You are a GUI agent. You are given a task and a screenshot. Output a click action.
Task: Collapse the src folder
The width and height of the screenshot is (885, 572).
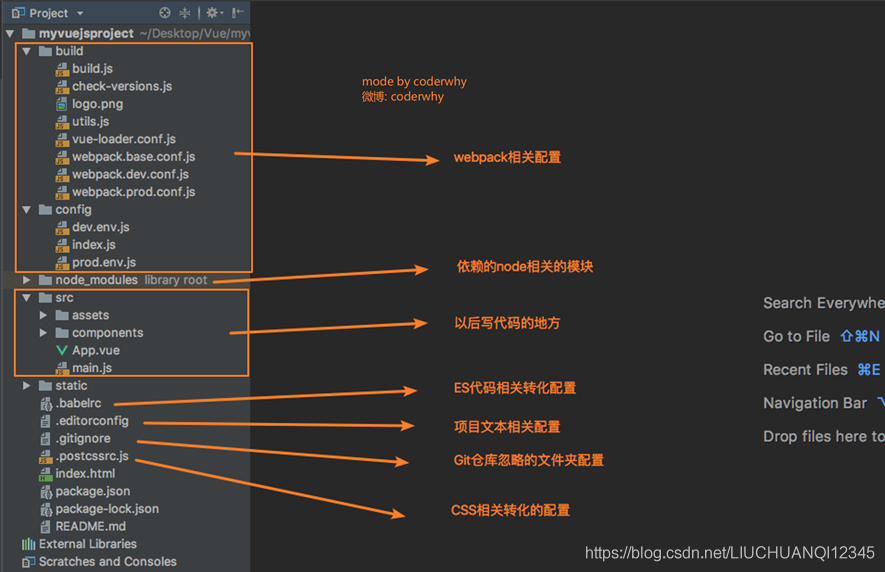[26, 298]
